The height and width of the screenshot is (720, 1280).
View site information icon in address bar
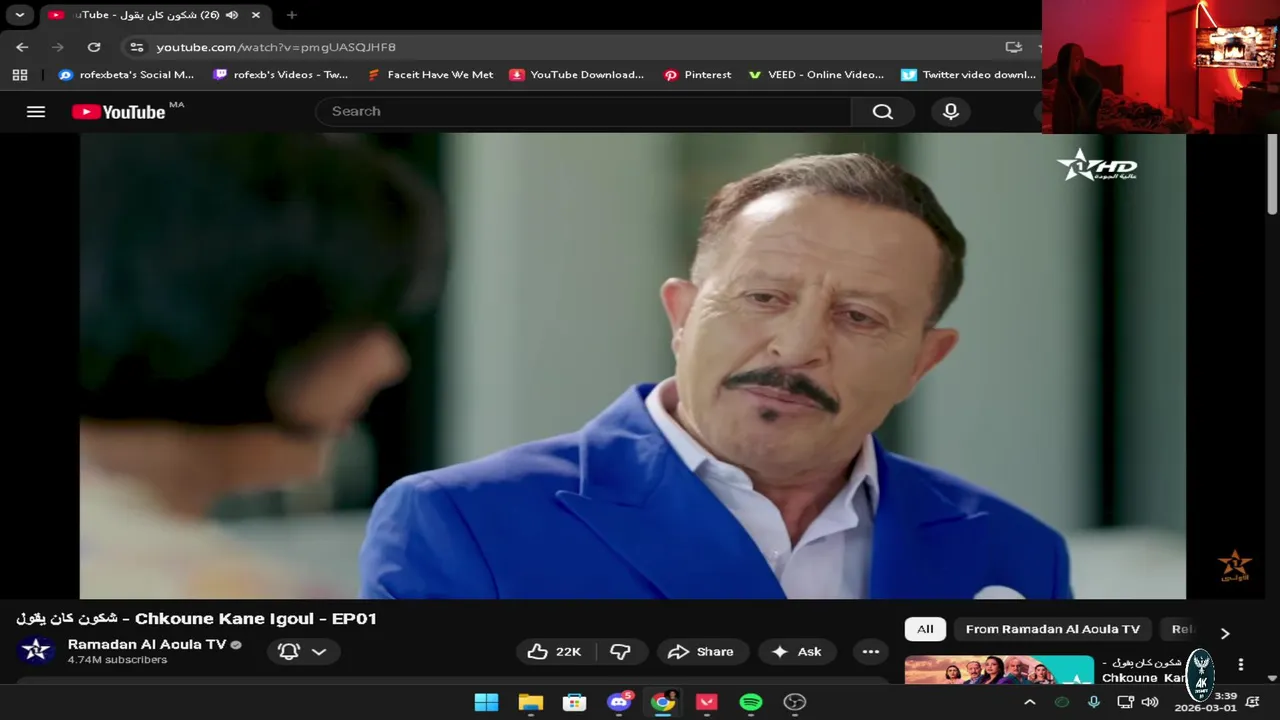137,47
